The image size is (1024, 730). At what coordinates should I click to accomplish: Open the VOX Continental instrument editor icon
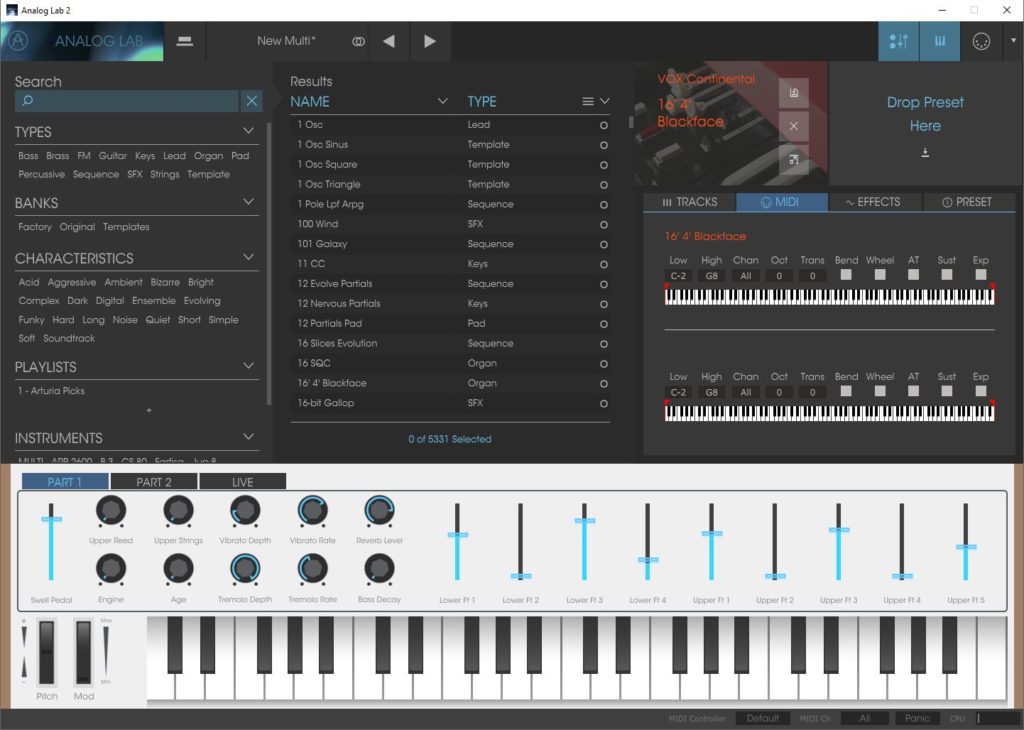pyautogui.click(x=793, y=159)
